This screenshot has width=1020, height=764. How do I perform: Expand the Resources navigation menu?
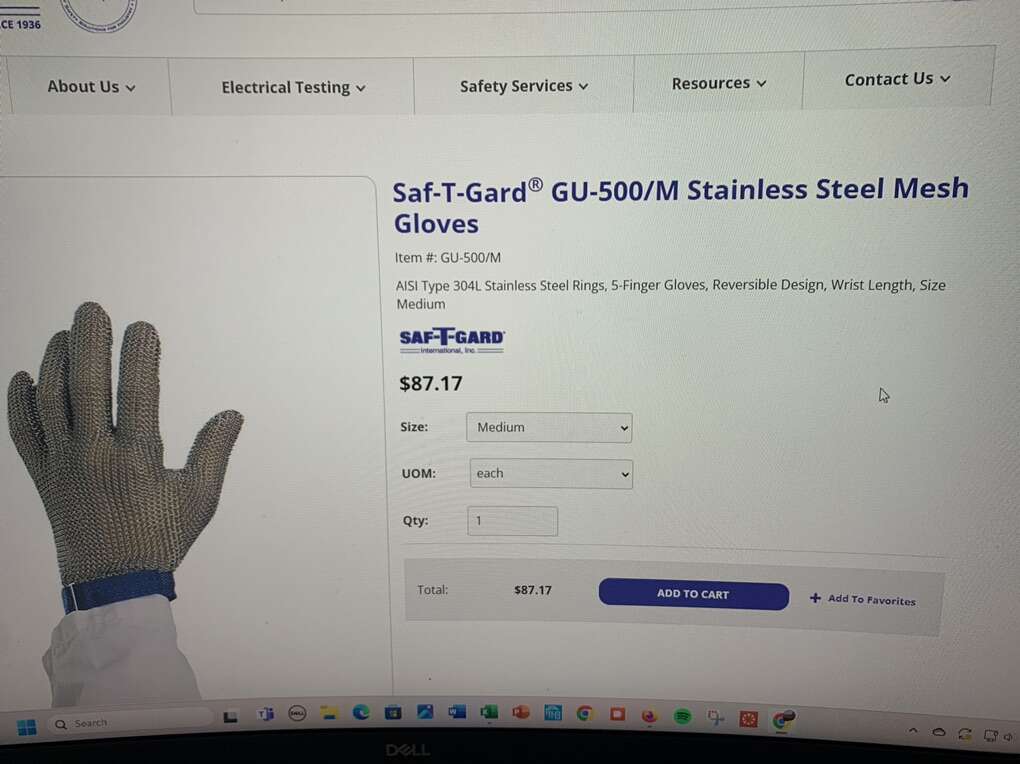coord(719,83)
